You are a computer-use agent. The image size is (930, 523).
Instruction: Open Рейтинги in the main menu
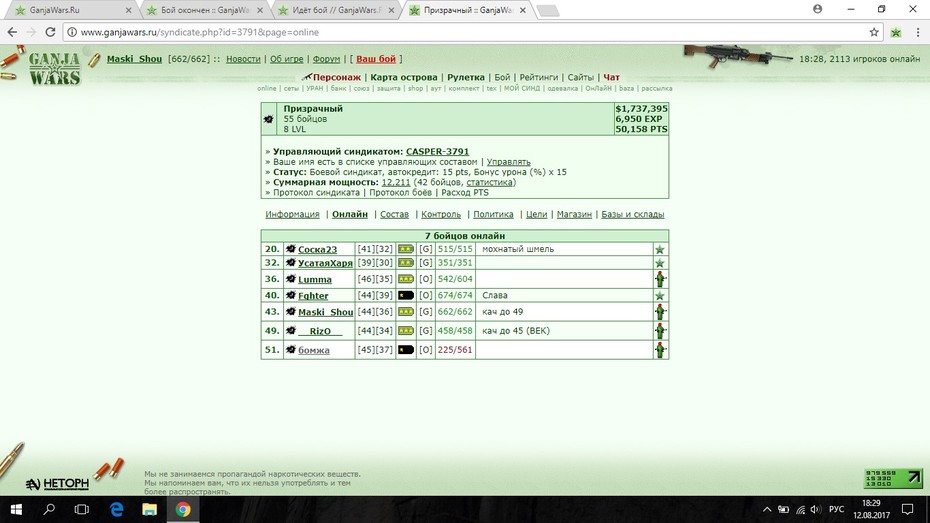539,77
